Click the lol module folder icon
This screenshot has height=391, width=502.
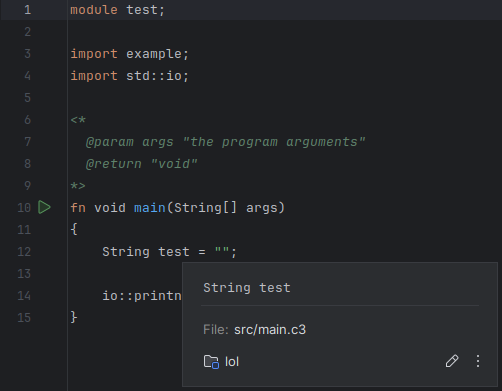(x=211, y=362)
